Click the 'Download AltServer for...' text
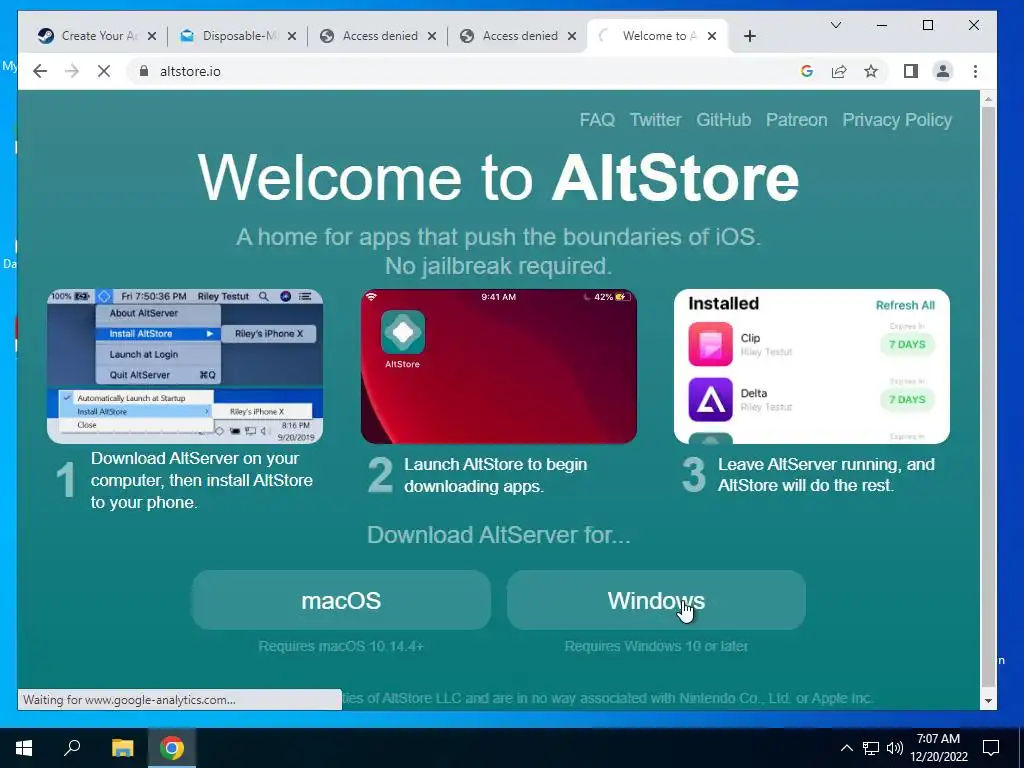This screenshot has height=768, width=1024. click(x=499, y=535)
